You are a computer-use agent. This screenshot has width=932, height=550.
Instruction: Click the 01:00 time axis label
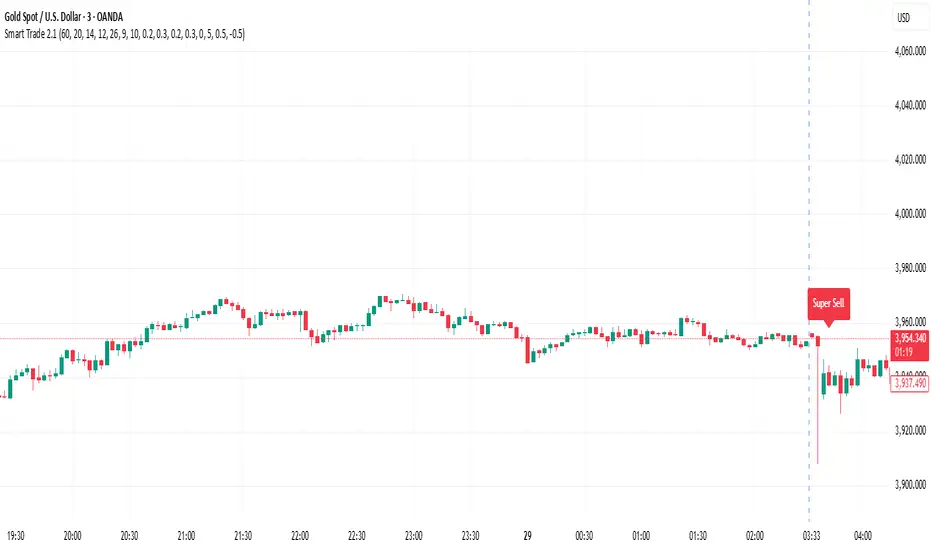[x=641, y=535]
